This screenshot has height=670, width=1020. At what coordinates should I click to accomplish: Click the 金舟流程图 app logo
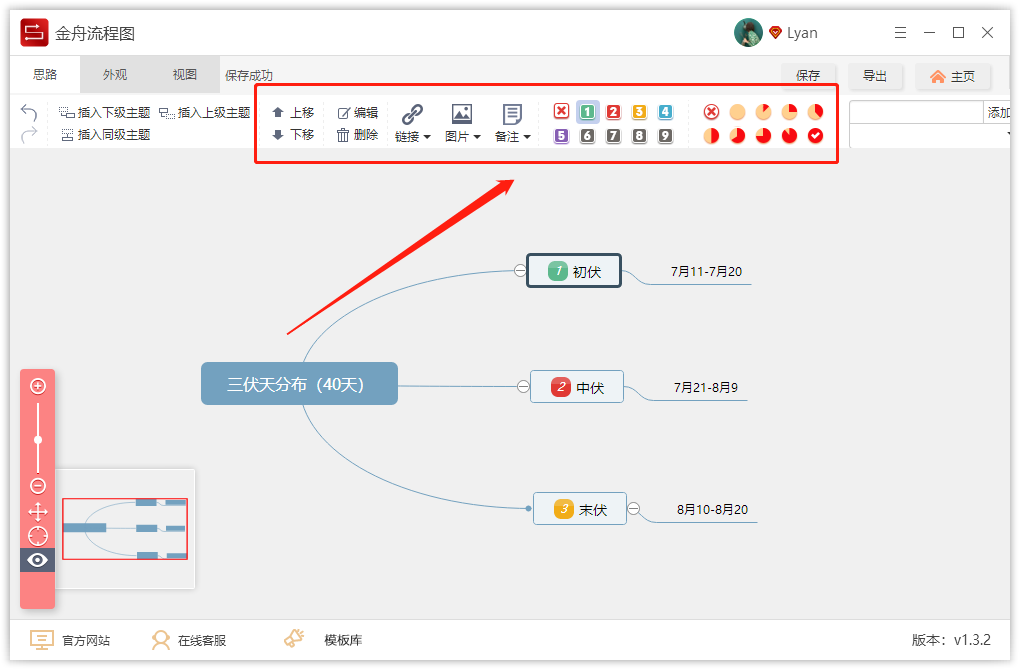tap(34, 33)
